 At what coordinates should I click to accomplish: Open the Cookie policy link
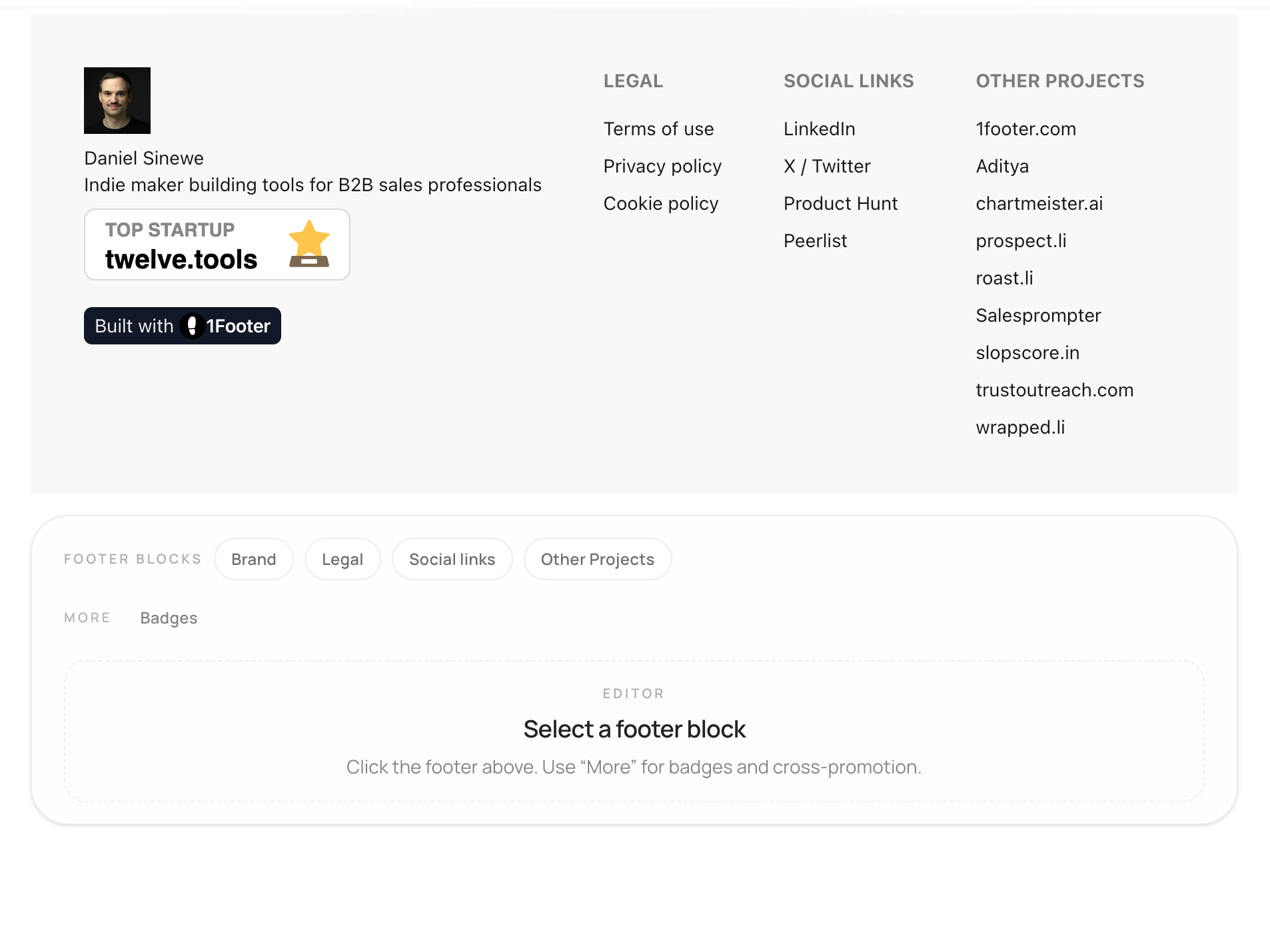coord(661,204)
